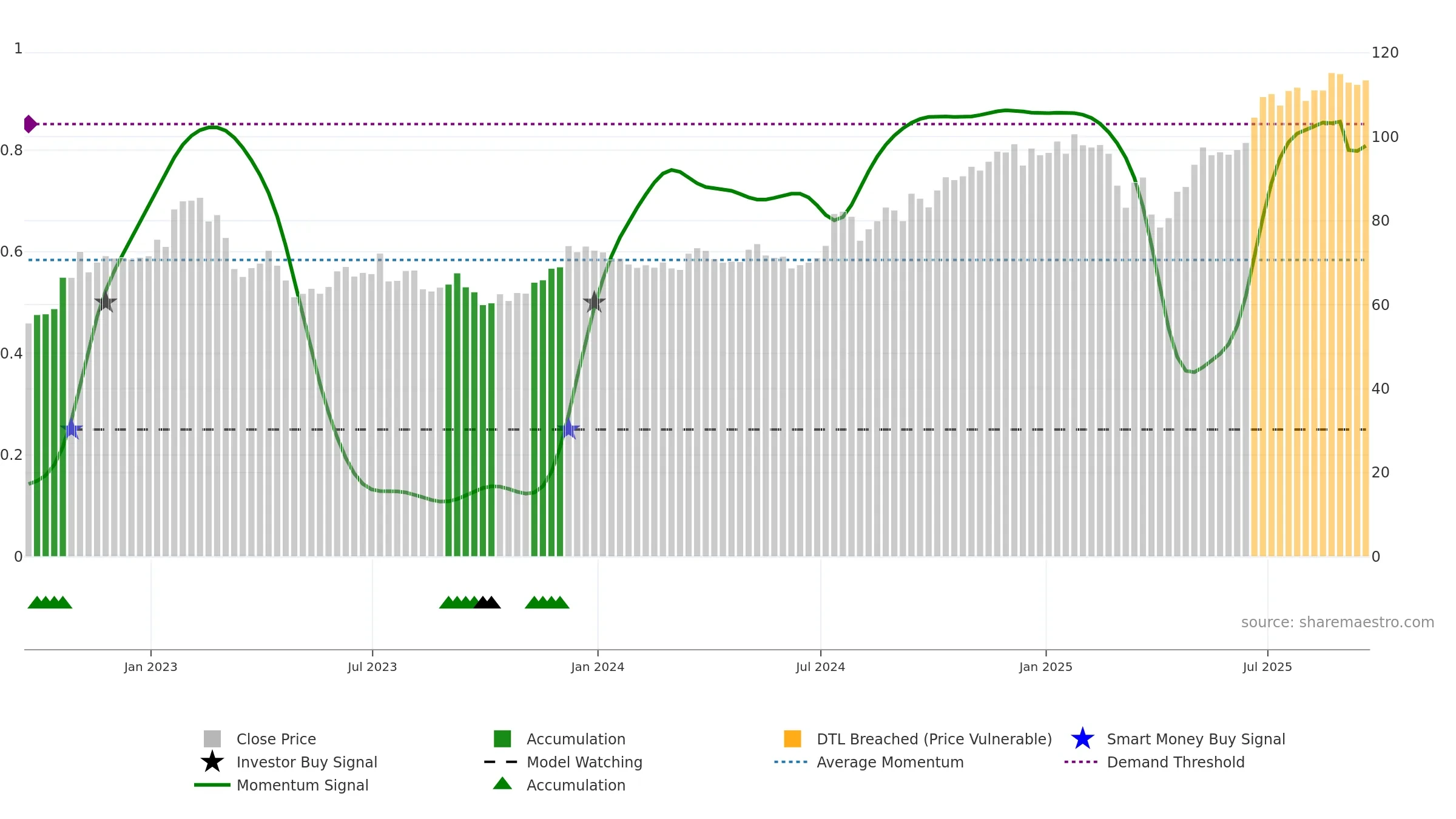Image resolution: width=1456 pixels, height=819 pixels.
Task: Click the first black Investor Buy Signal star
Action: tap(106, 302)
